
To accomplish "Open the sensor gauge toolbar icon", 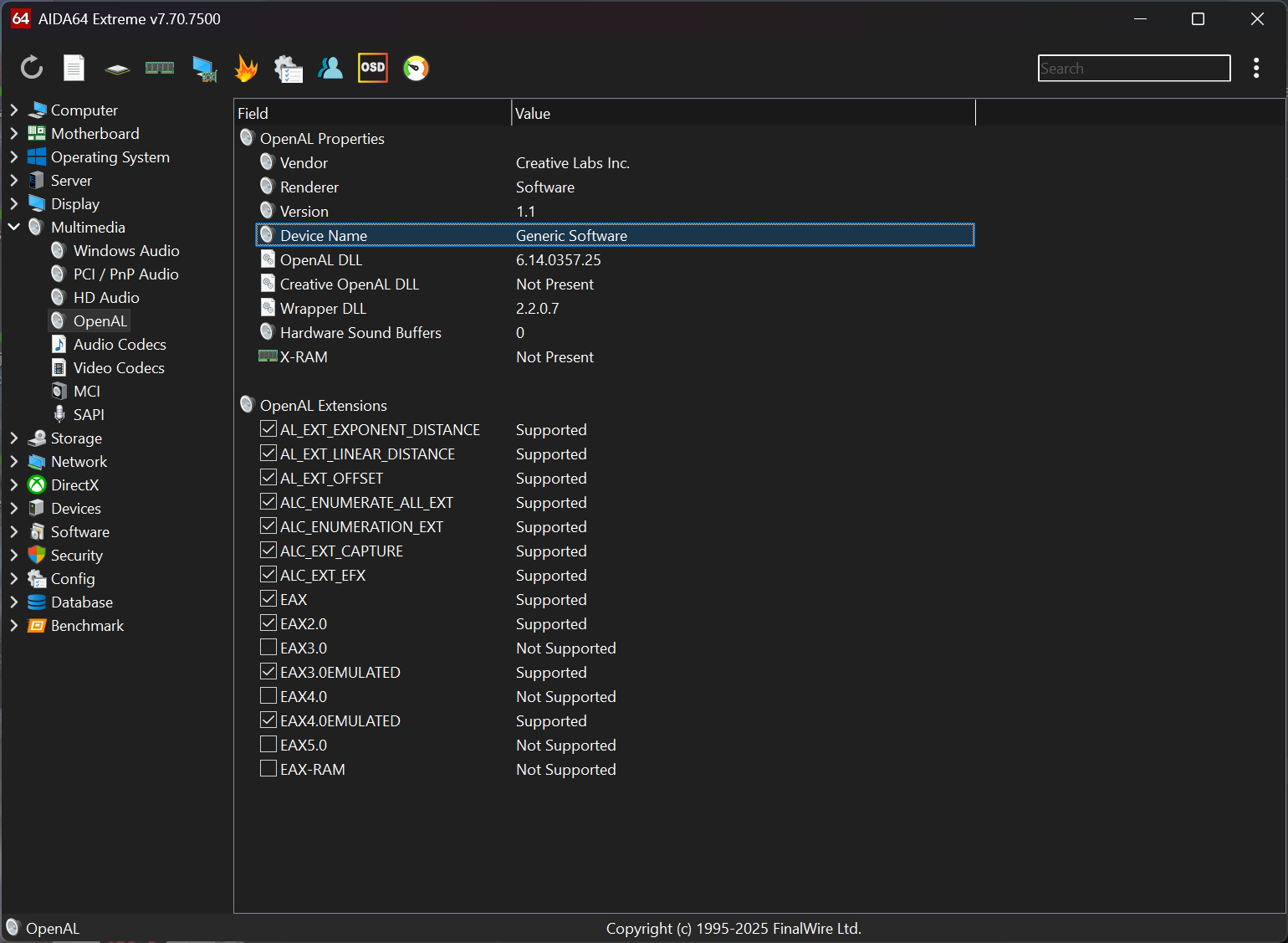I will pos(416,68).
